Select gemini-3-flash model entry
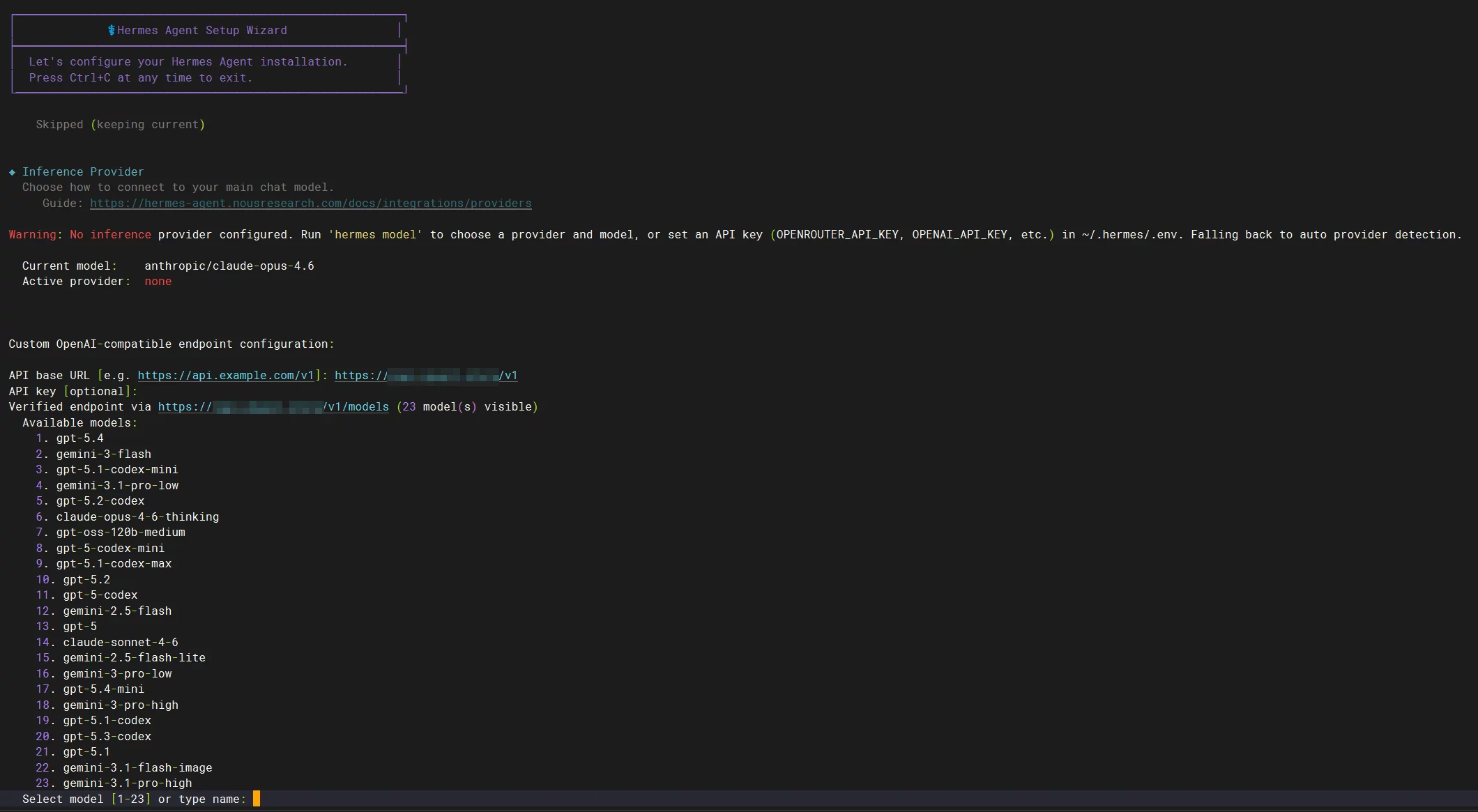This screenshot has height=812, width=1478. pyautogui.click(x=103, y=454)
